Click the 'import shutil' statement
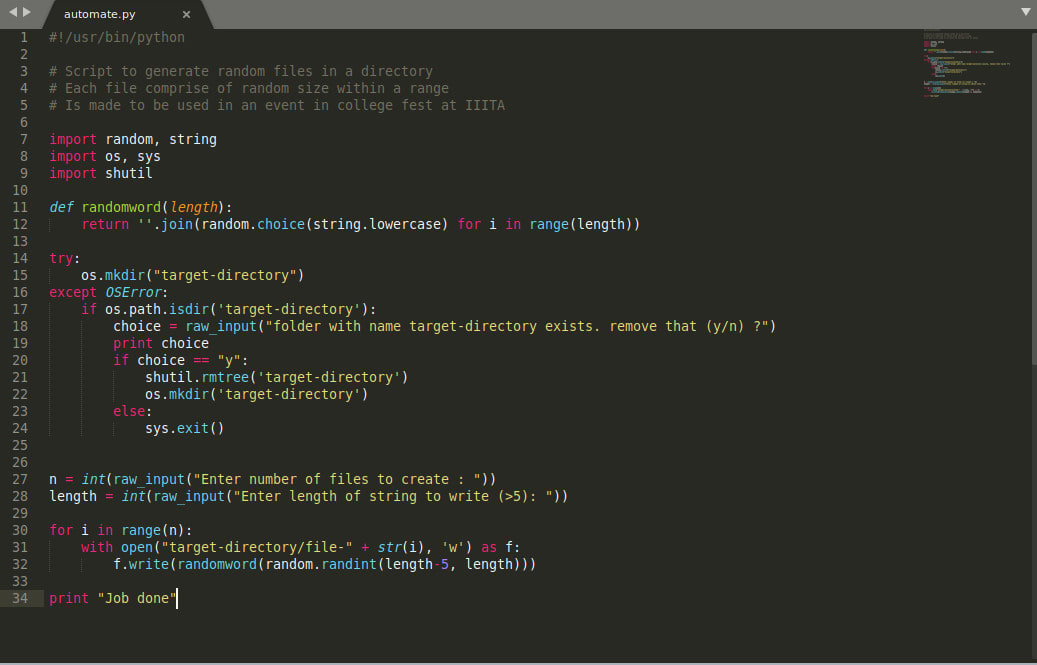The height and width of the screenshot is (665, 1037). pyautogui.click(x=101, y=173)
